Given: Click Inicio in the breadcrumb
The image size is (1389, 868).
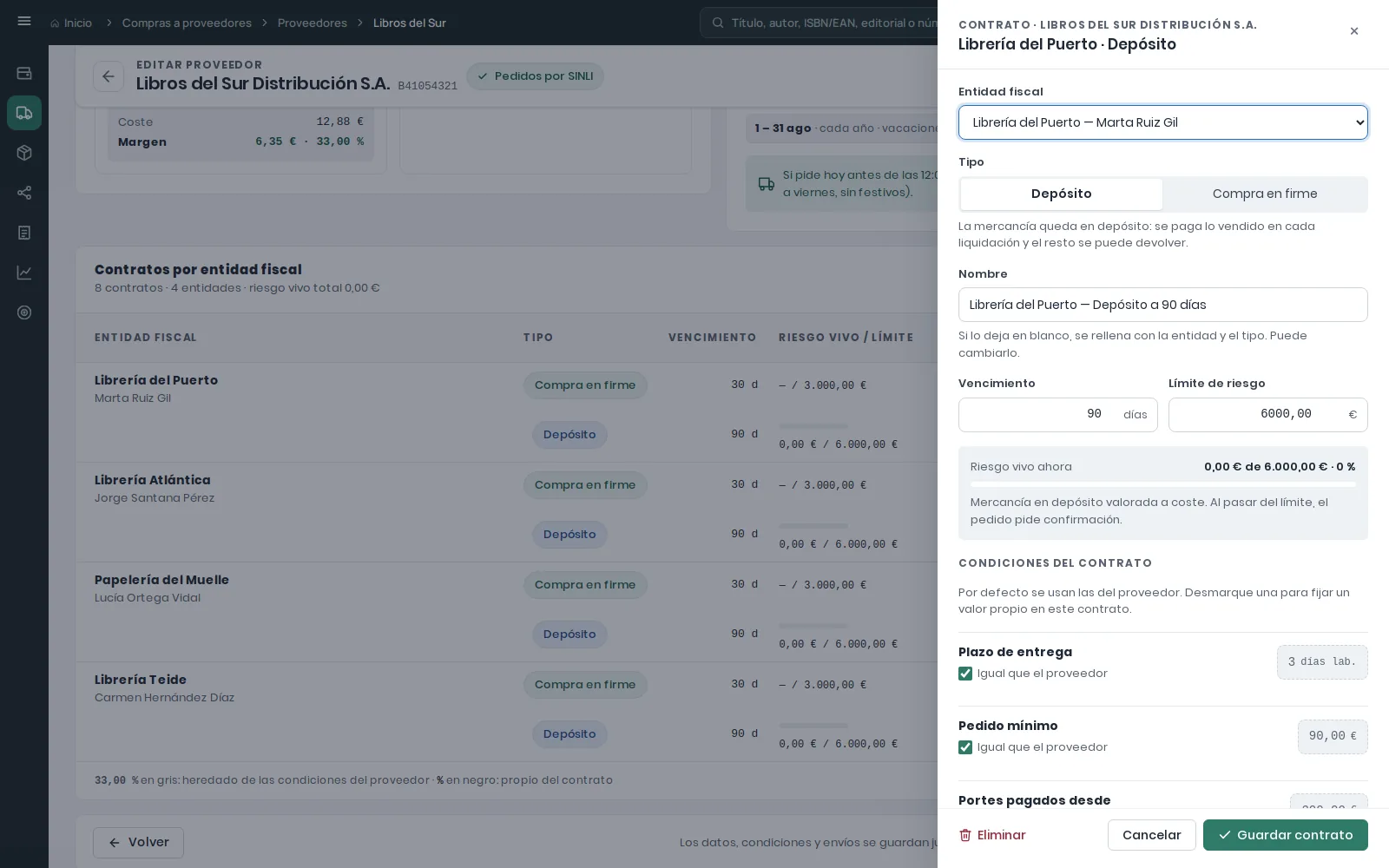Looking at the screenshot, I should pos(77,23).
